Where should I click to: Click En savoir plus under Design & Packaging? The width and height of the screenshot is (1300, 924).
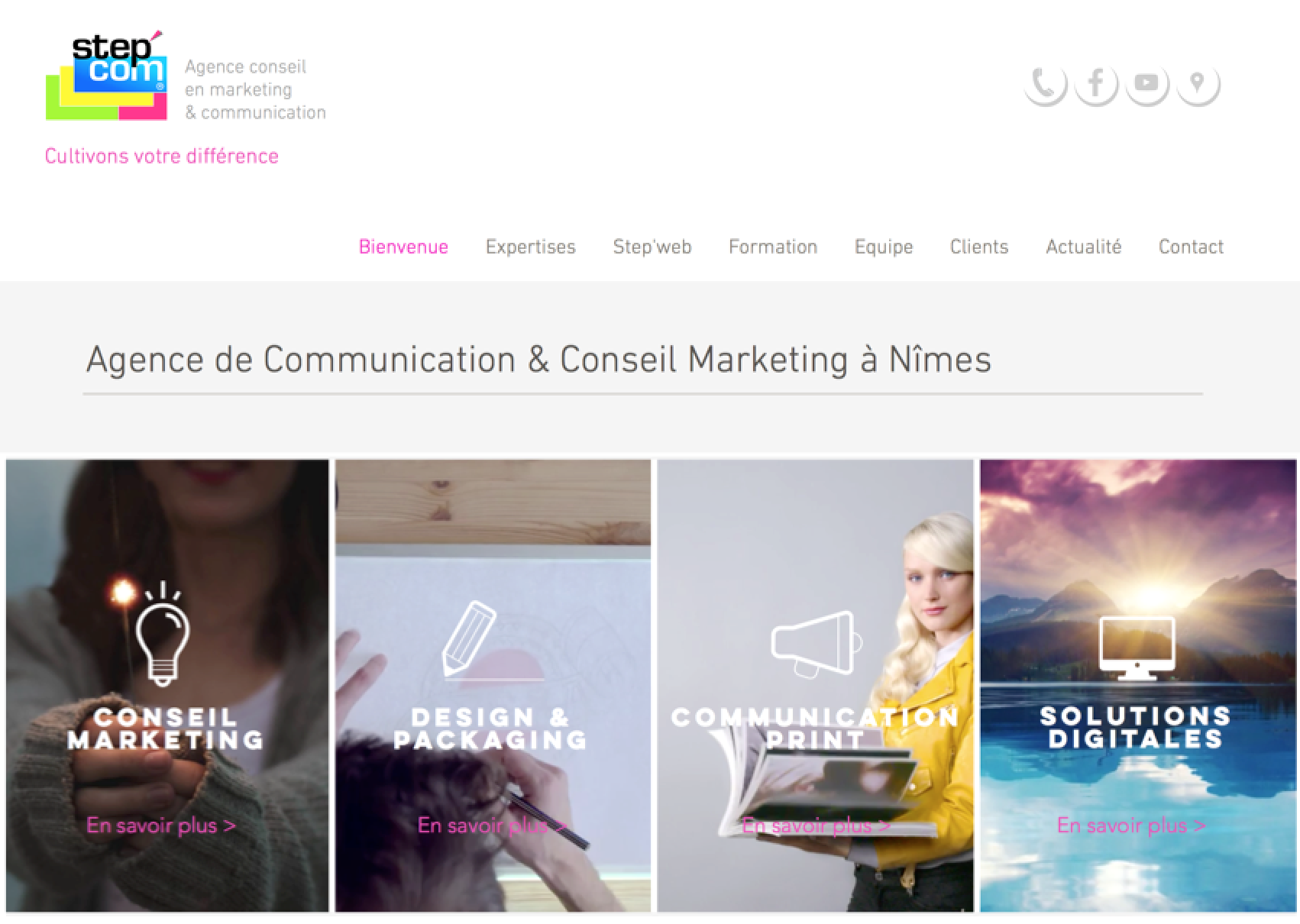[x=492, y=825]
